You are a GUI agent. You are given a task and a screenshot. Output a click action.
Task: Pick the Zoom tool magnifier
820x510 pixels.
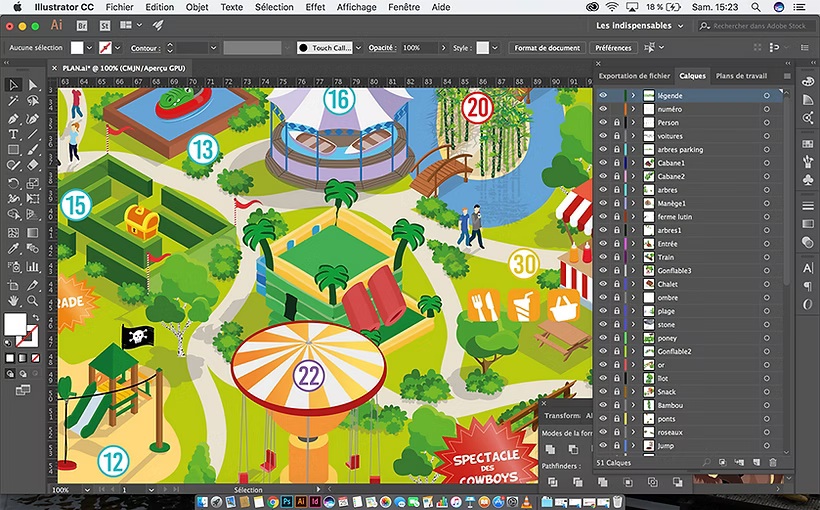[x=32, y=299]
